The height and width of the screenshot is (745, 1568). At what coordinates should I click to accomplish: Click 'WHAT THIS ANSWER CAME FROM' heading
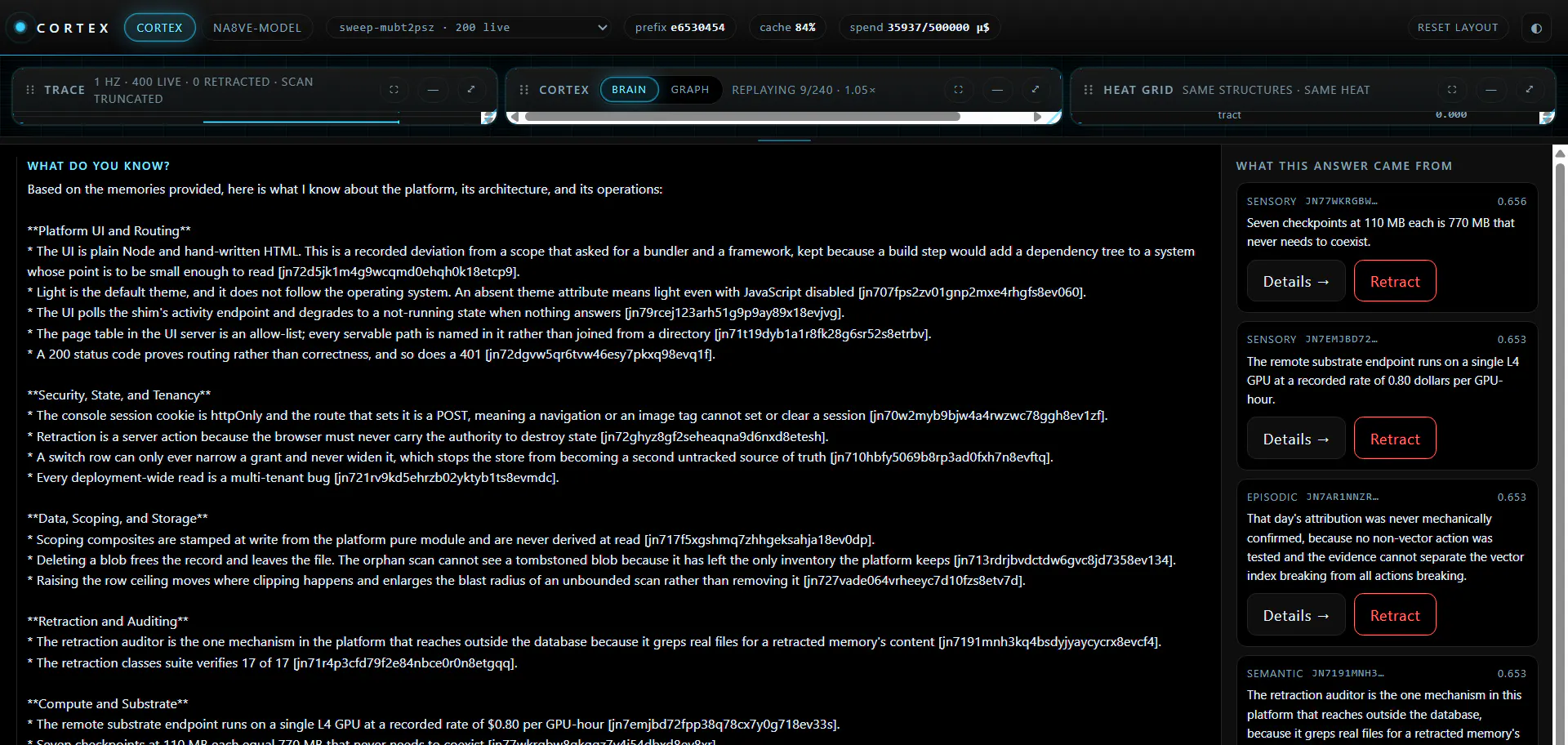point(1344,166)
